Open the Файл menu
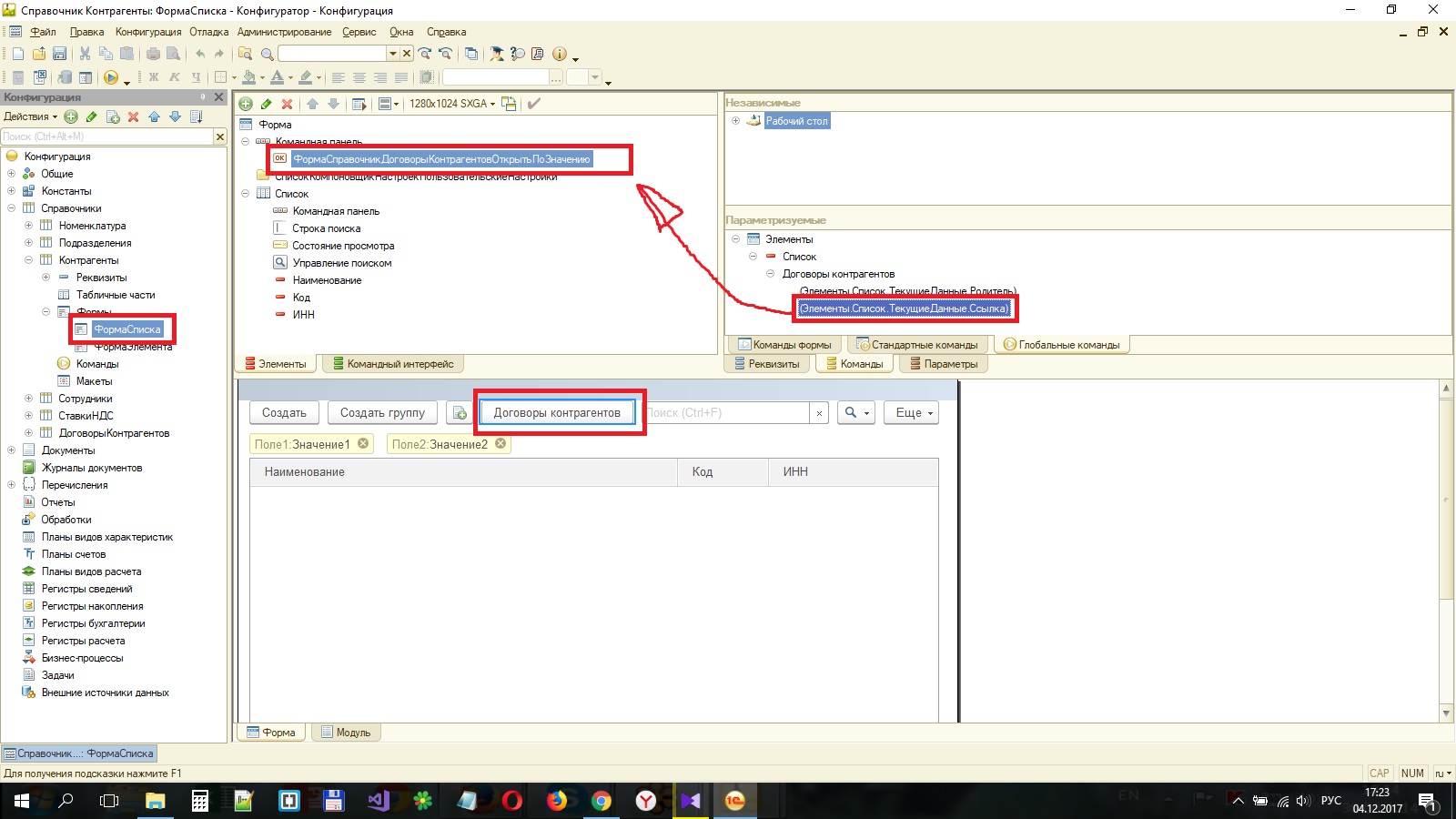This screenshot has width=1456, height=819. point(43,32)
